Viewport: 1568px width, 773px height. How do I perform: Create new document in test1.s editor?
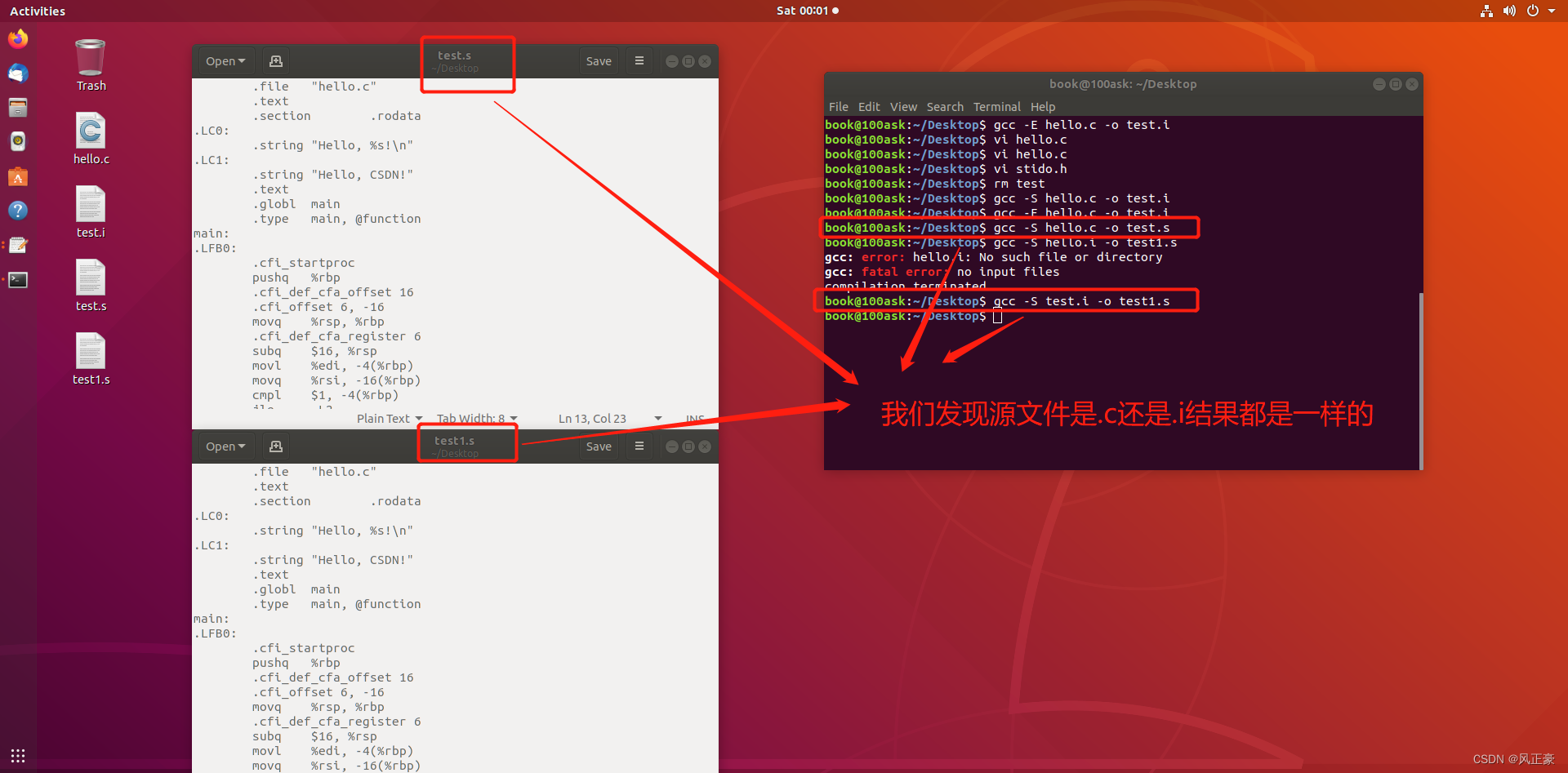(x=276, y=446)
